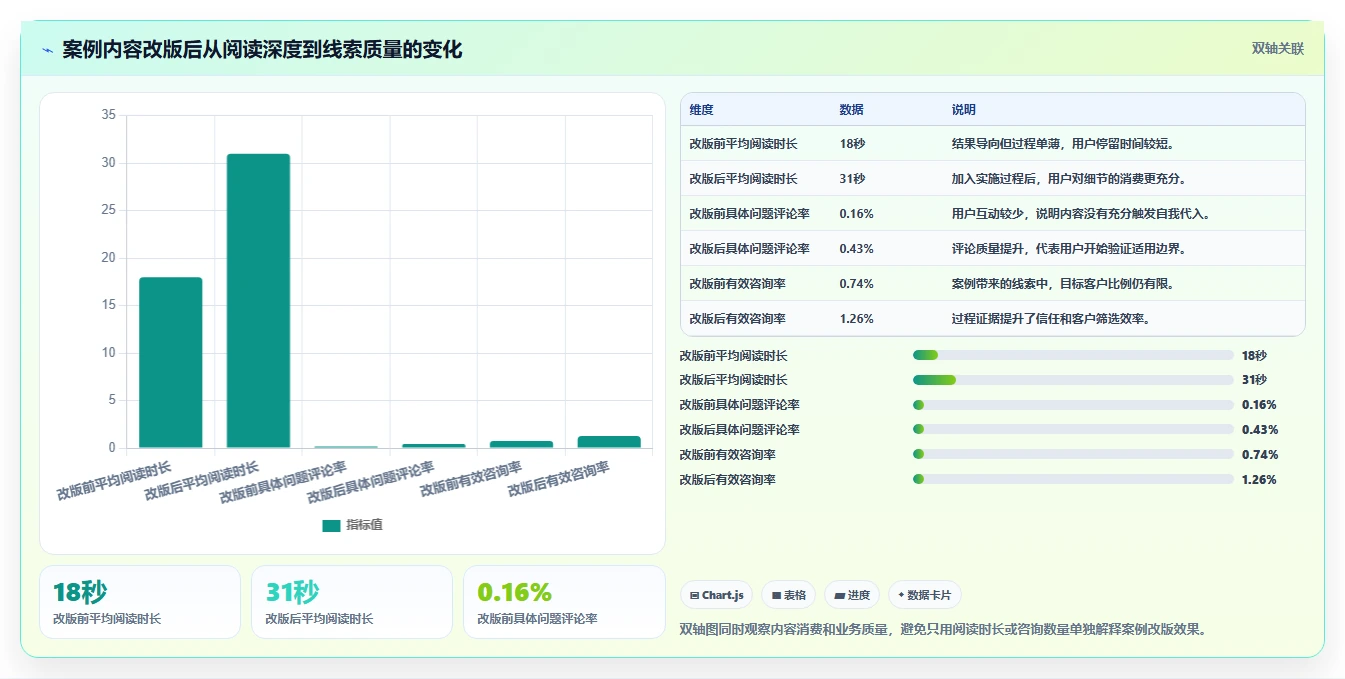Screen dimensions: 1345x679
Task: Click the page title about 案例内容改版
Action: tap(262, 50)
